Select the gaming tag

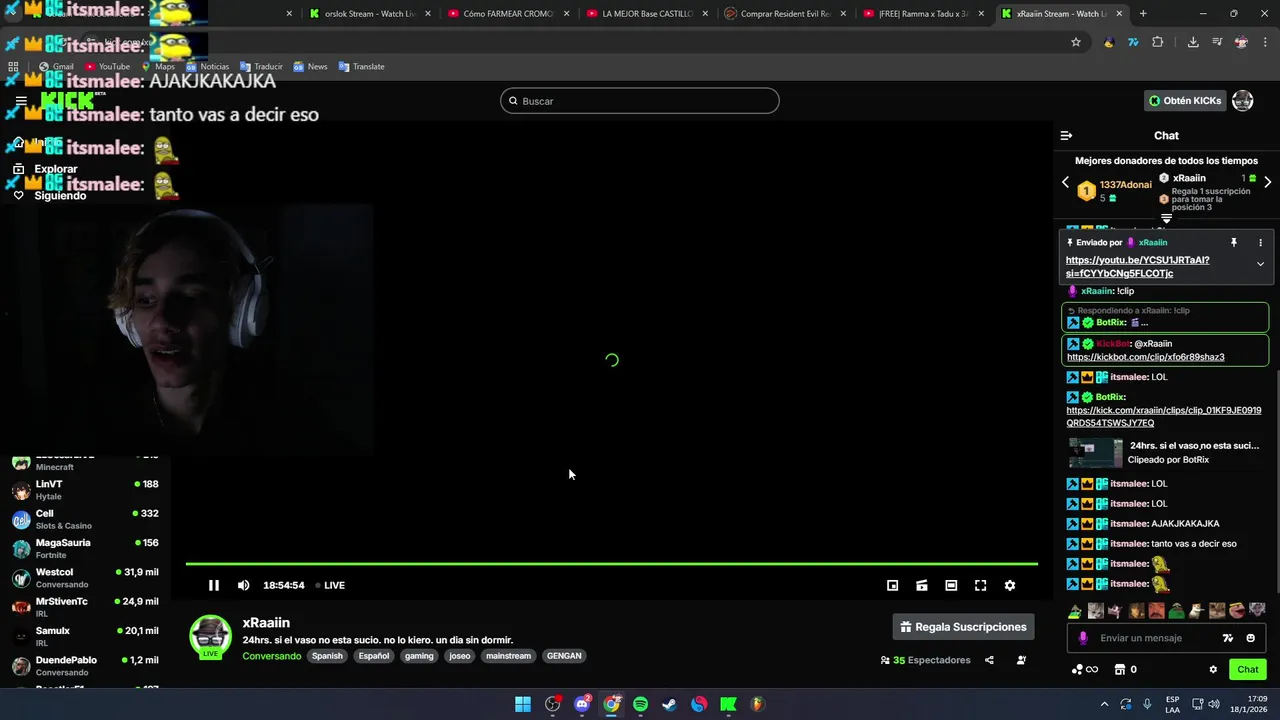(x=419, y=656)
